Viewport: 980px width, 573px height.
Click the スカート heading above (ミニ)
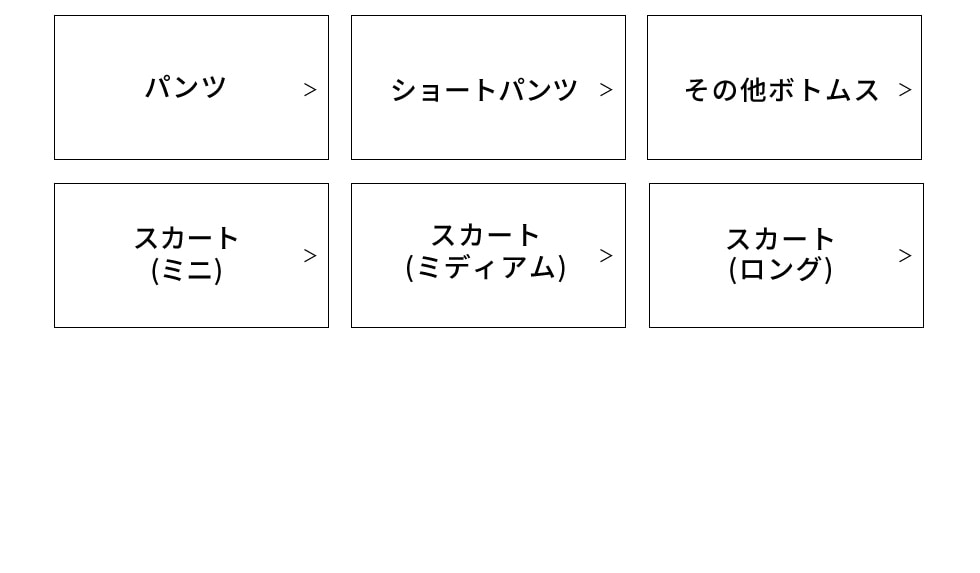coord(186,238)
